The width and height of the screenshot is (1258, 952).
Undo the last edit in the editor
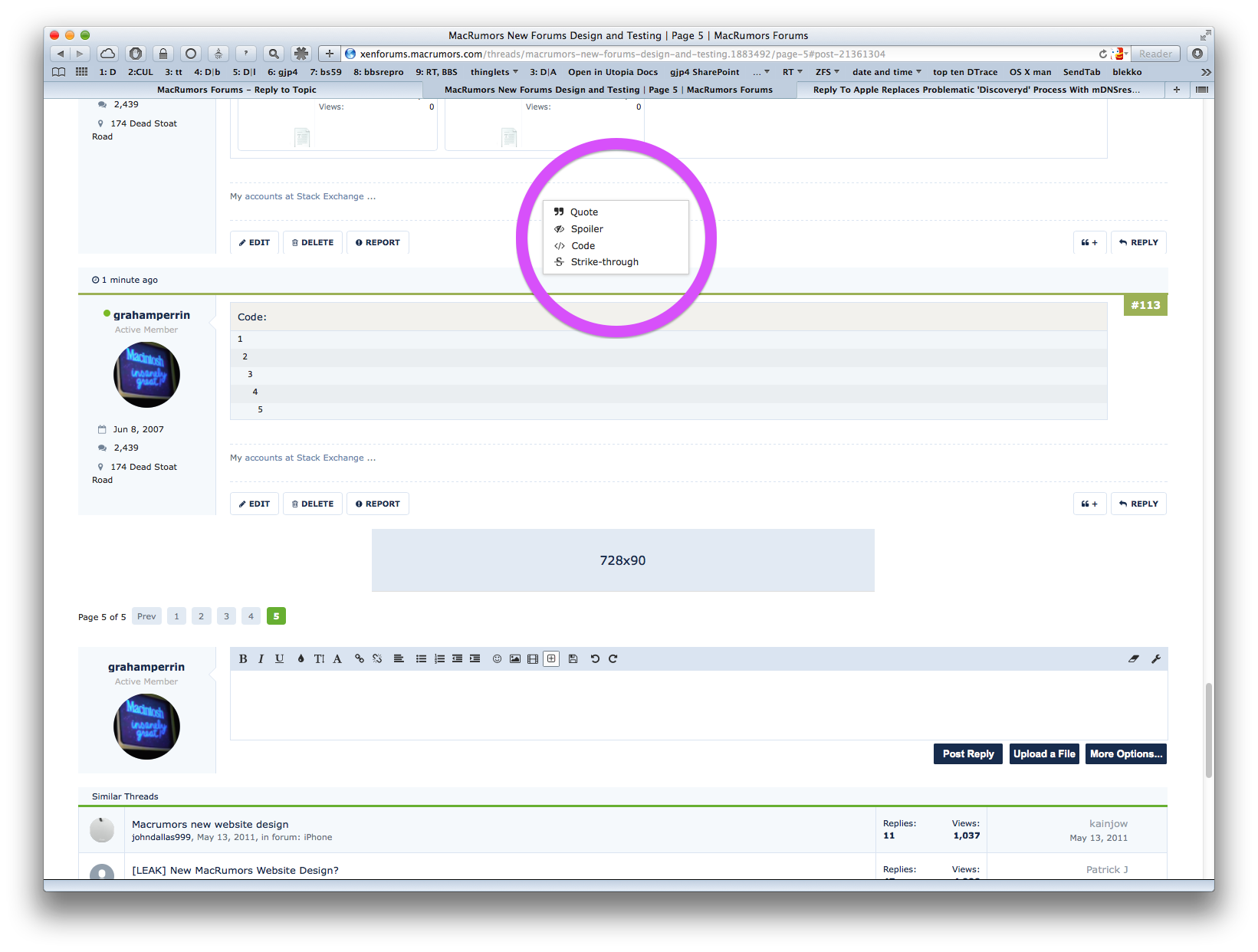point(595,658)
